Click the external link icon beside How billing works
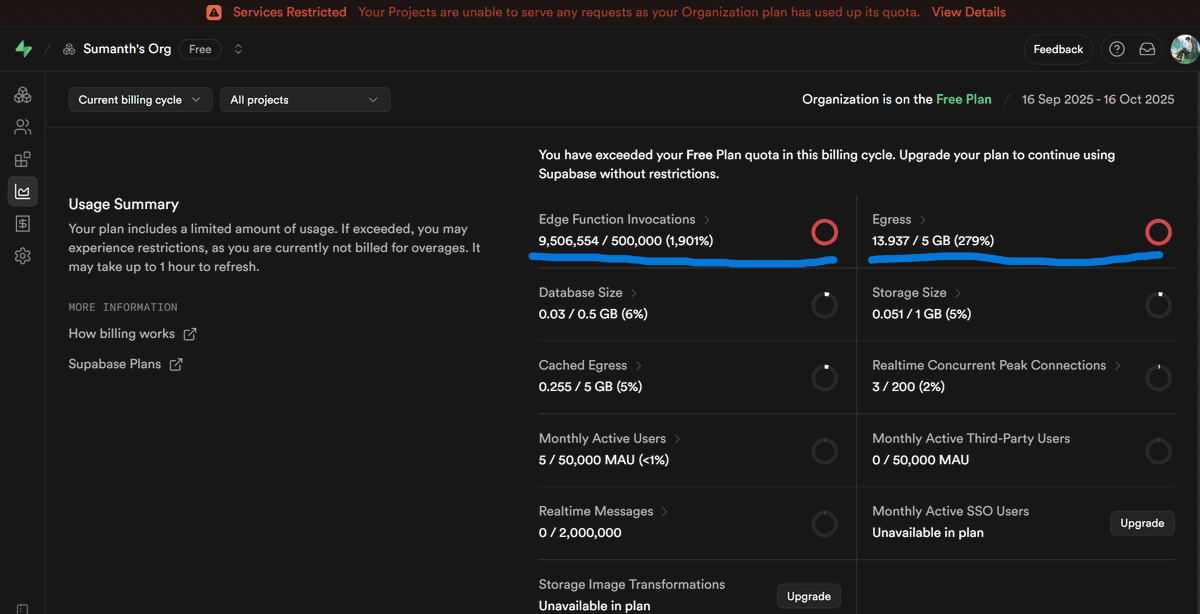Image resolution: width=1200 pixels, height=614 pixels. point(190,334)
